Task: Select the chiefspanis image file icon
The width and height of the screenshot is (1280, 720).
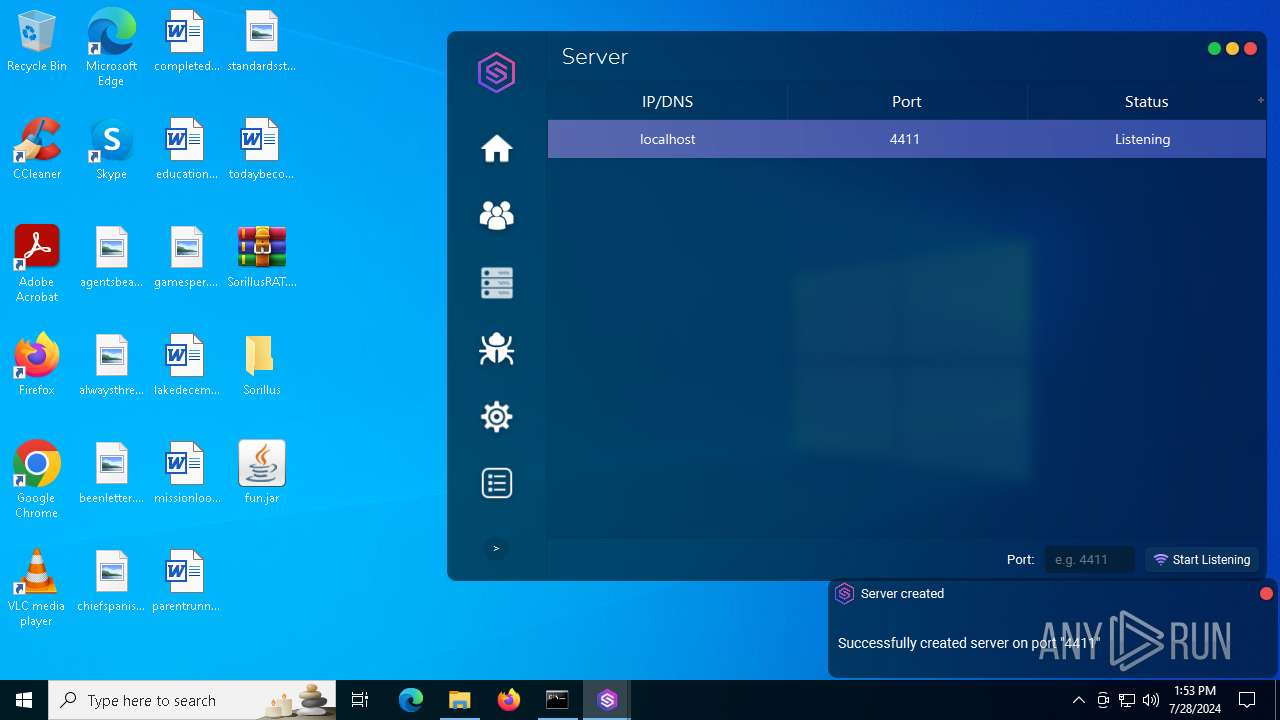Action: [x=111, y=581]
